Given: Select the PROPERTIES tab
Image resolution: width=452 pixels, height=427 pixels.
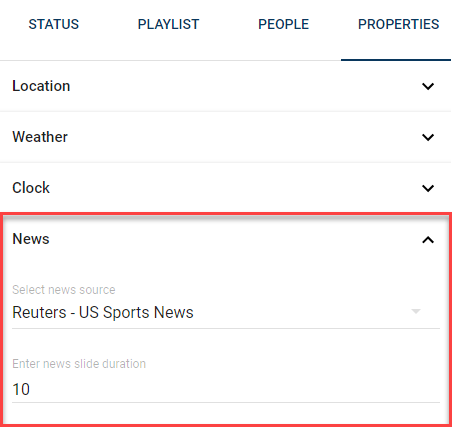Looking at the screenshot, I should [x=398, y=24].
